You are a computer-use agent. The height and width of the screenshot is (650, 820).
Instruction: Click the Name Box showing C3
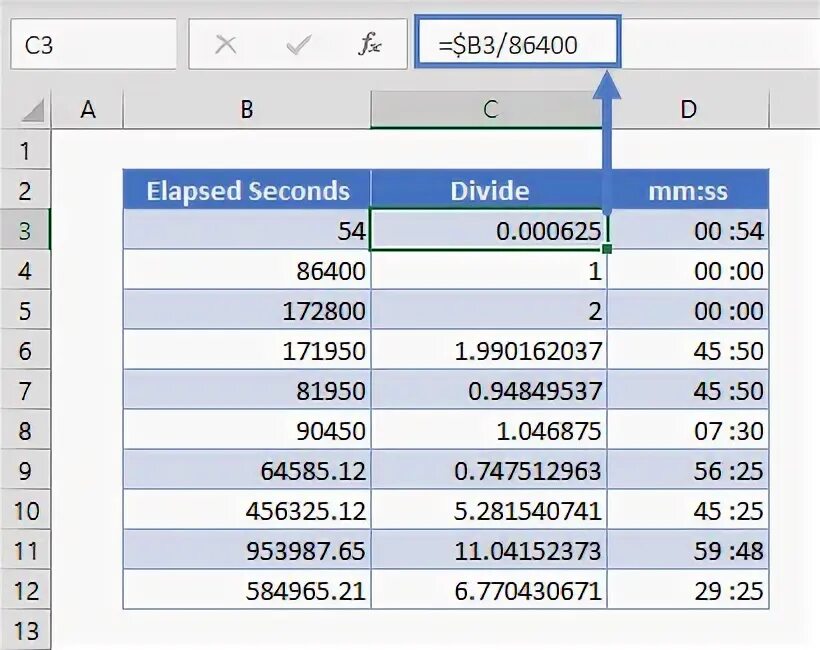94,44
